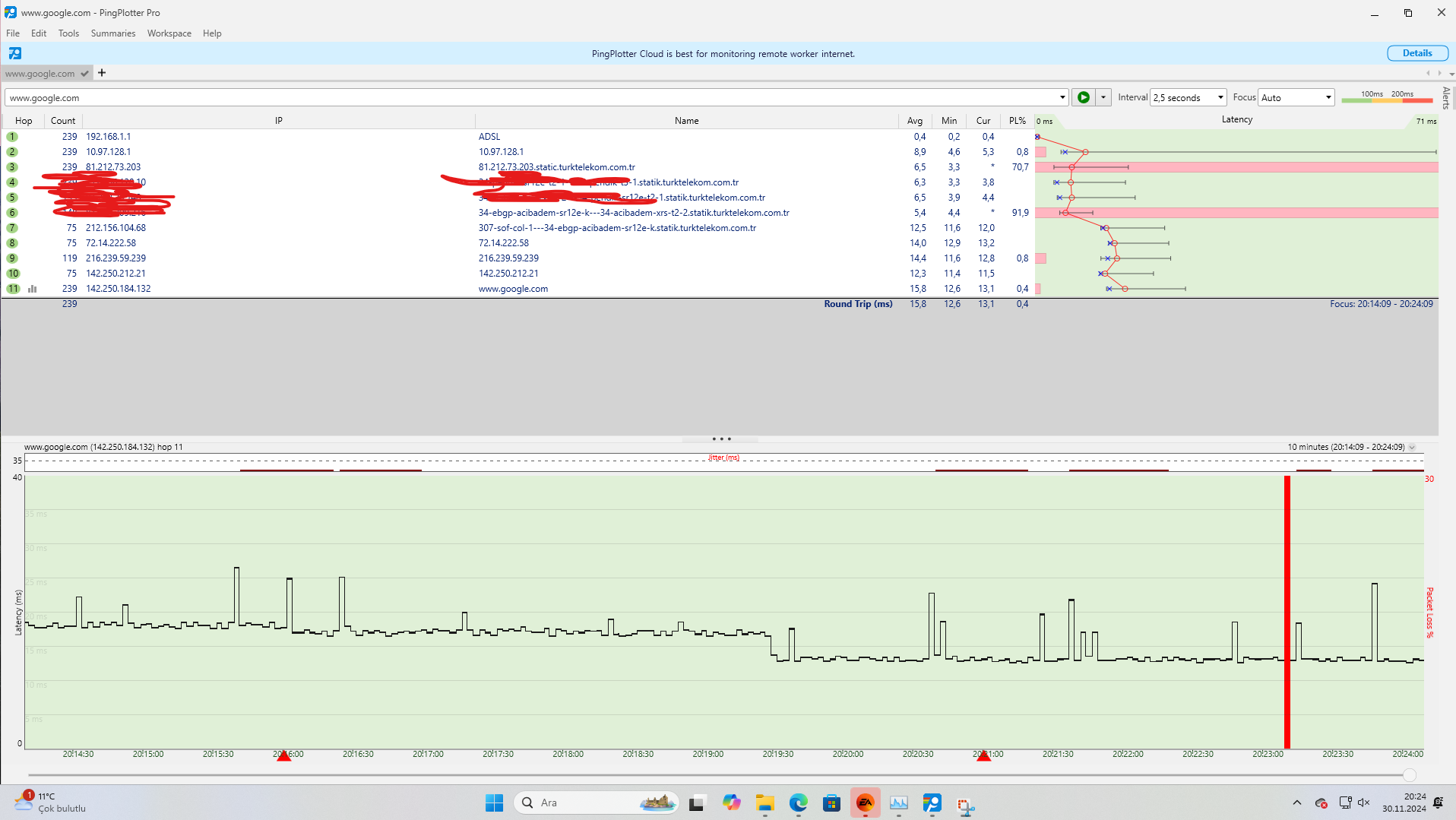Click the 91,9 packet loss value
This screenshot has width=1456, height=820.
coord(1020,213)
